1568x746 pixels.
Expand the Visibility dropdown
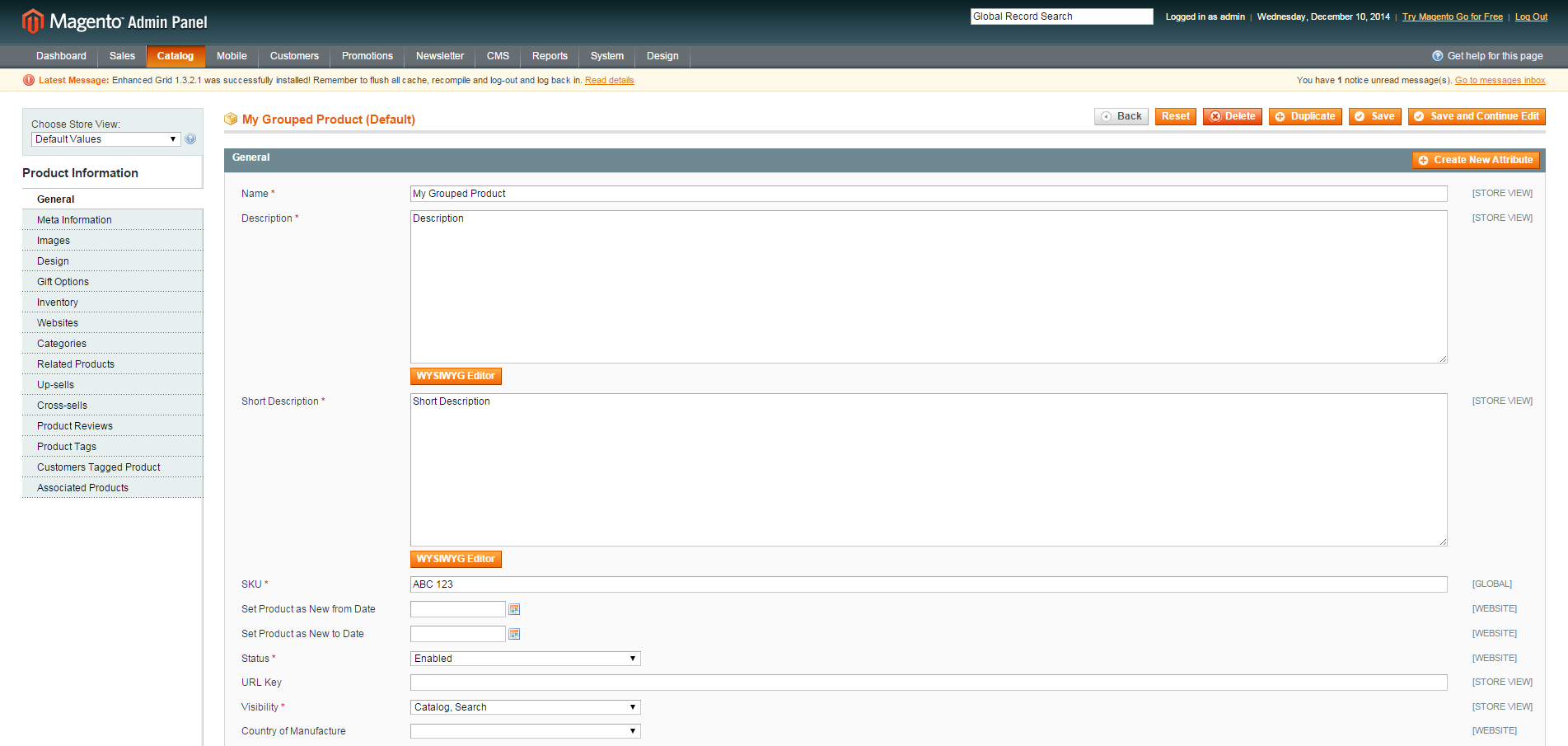tap(525, 707)
